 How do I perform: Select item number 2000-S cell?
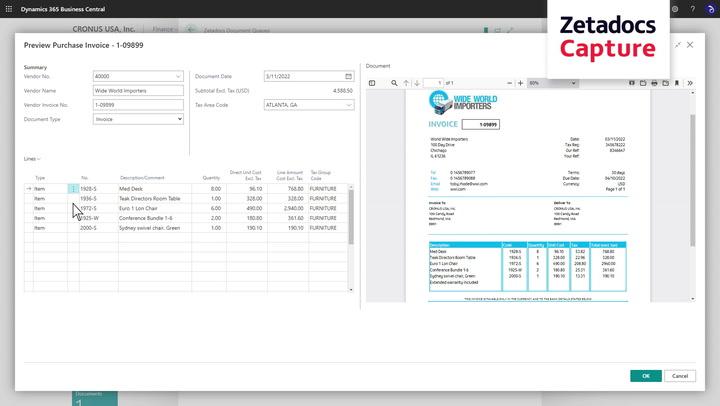pos(98,228)
